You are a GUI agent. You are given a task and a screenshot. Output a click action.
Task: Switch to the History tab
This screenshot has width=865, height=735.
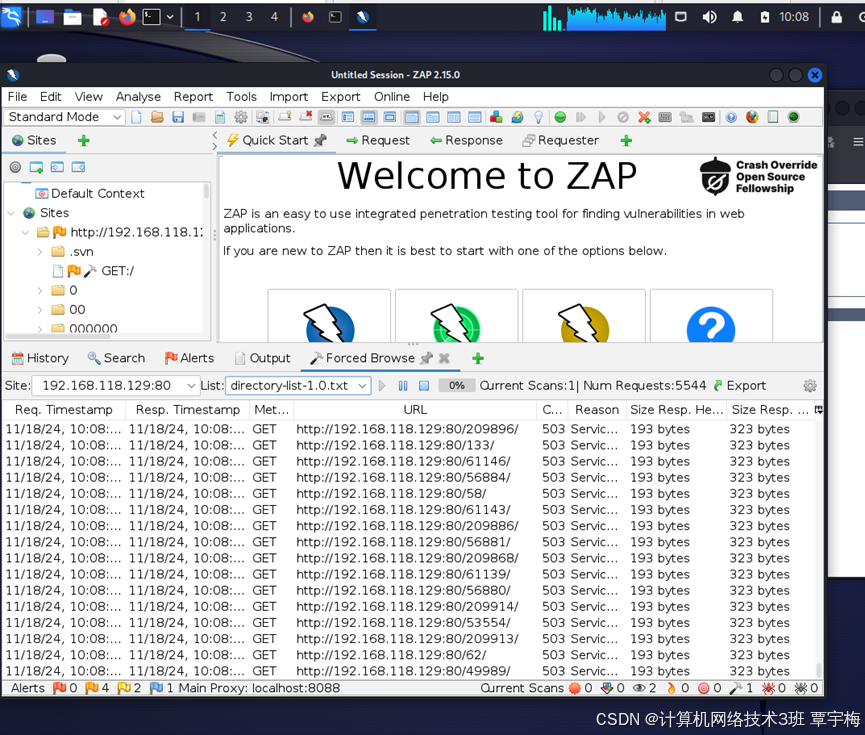(40, 358)
